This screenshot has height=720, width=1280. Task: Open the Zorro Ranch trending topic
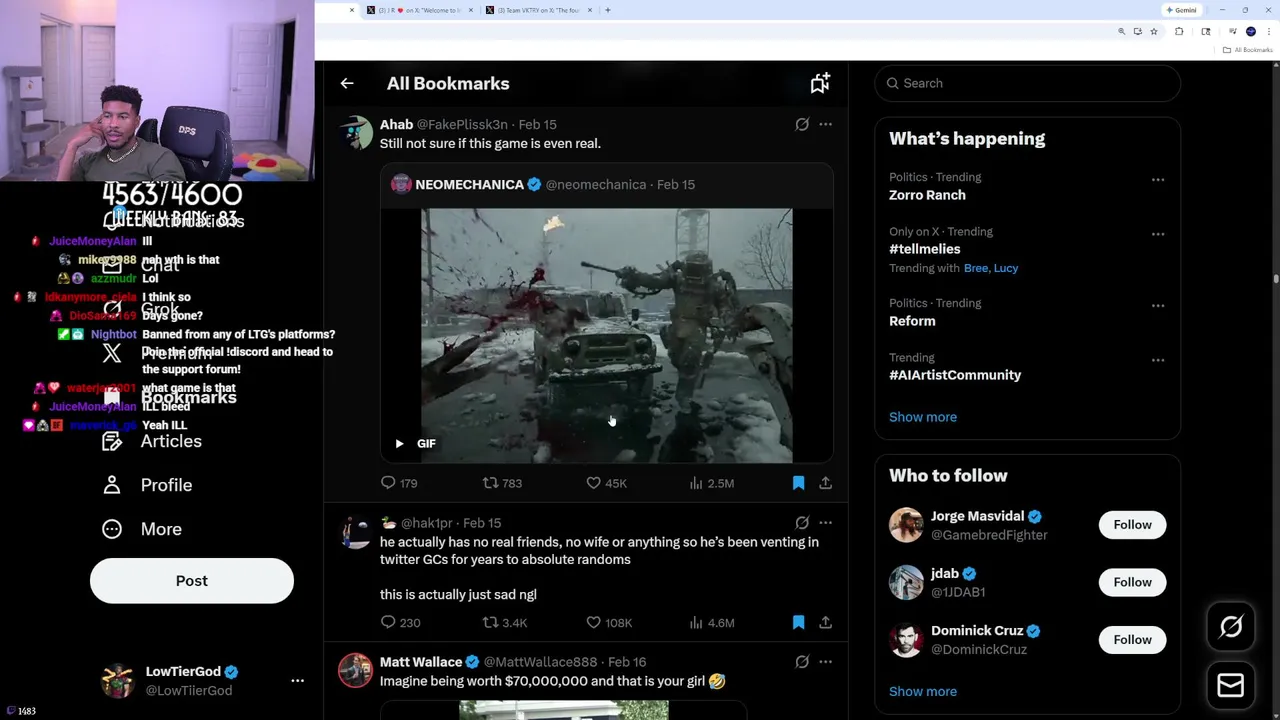(927, 196)
